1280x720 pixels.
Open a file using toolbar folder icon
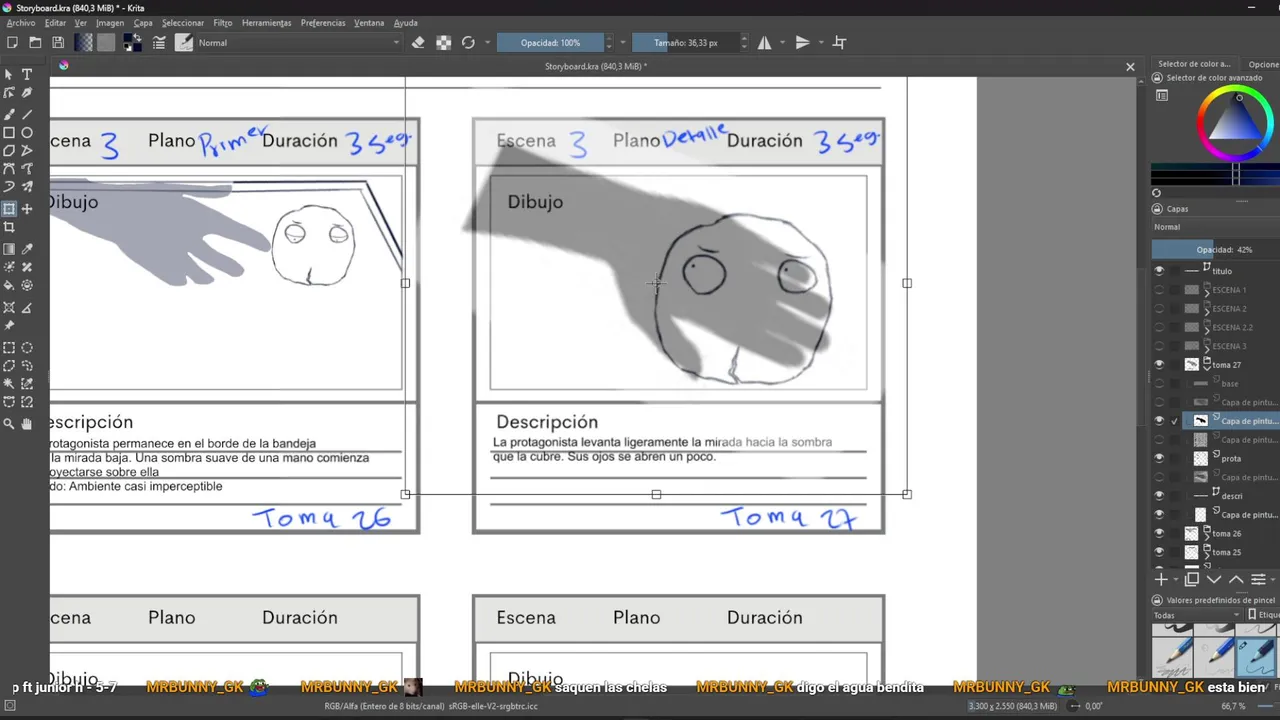pyautogui.click(x=35, y=43)
